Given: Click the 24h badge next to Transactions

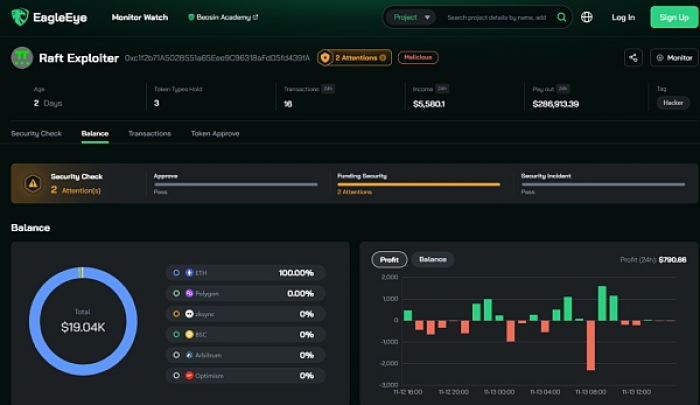Looking at the screenshot, I should 328,89.
